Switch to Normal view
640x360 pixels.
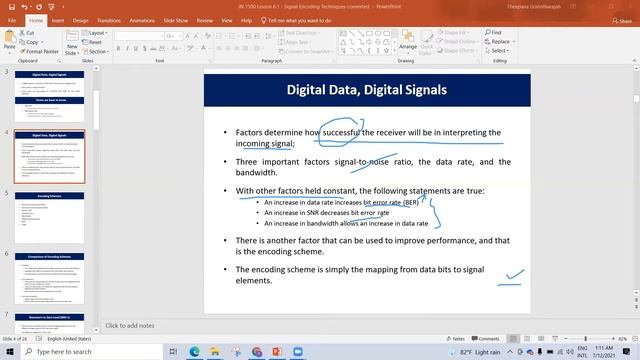513,339
